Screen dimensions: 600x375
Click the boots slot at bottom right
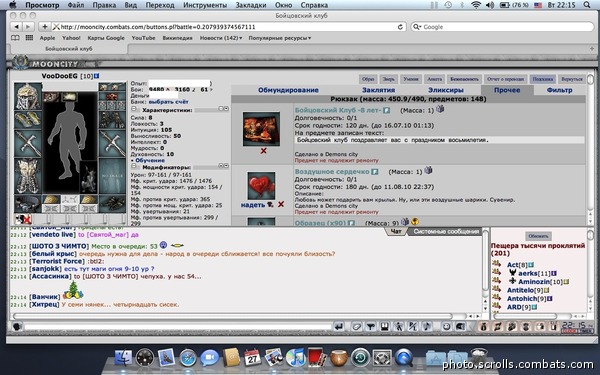coord(112,204)
